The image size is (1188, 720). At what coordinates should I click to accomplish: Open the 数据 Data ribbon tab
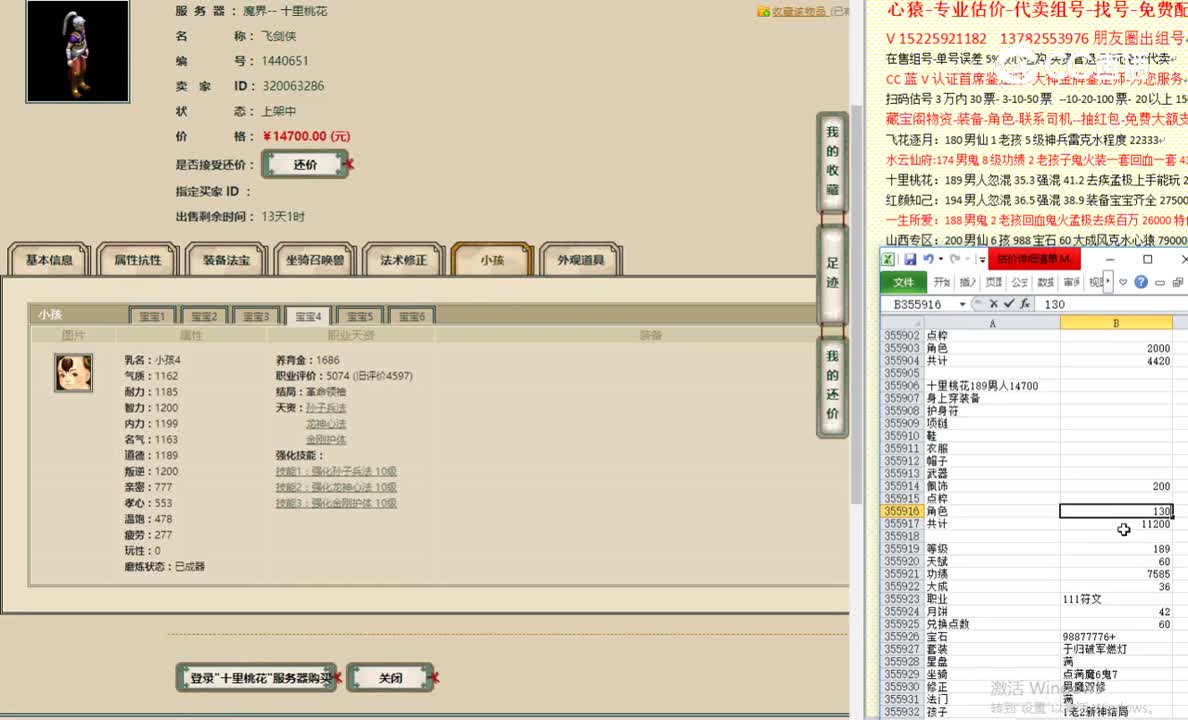tap(1045, 282)
